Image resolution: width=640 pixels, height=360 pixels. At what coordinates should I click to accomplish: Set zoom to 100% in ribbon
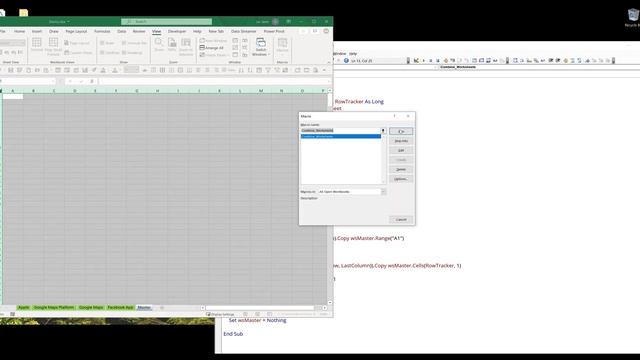point(172,44)
